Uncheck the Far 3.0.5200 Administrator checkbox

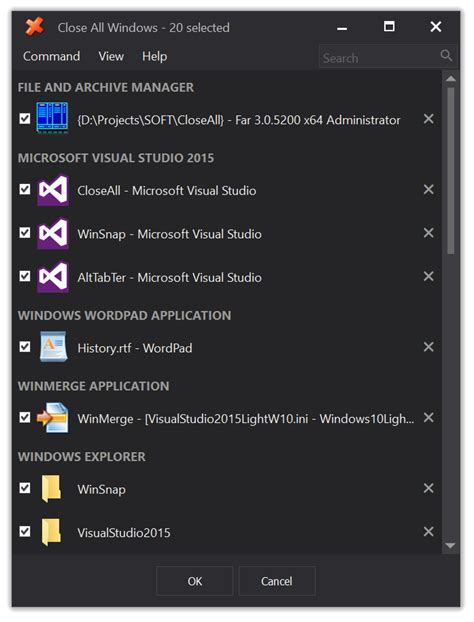25,119
